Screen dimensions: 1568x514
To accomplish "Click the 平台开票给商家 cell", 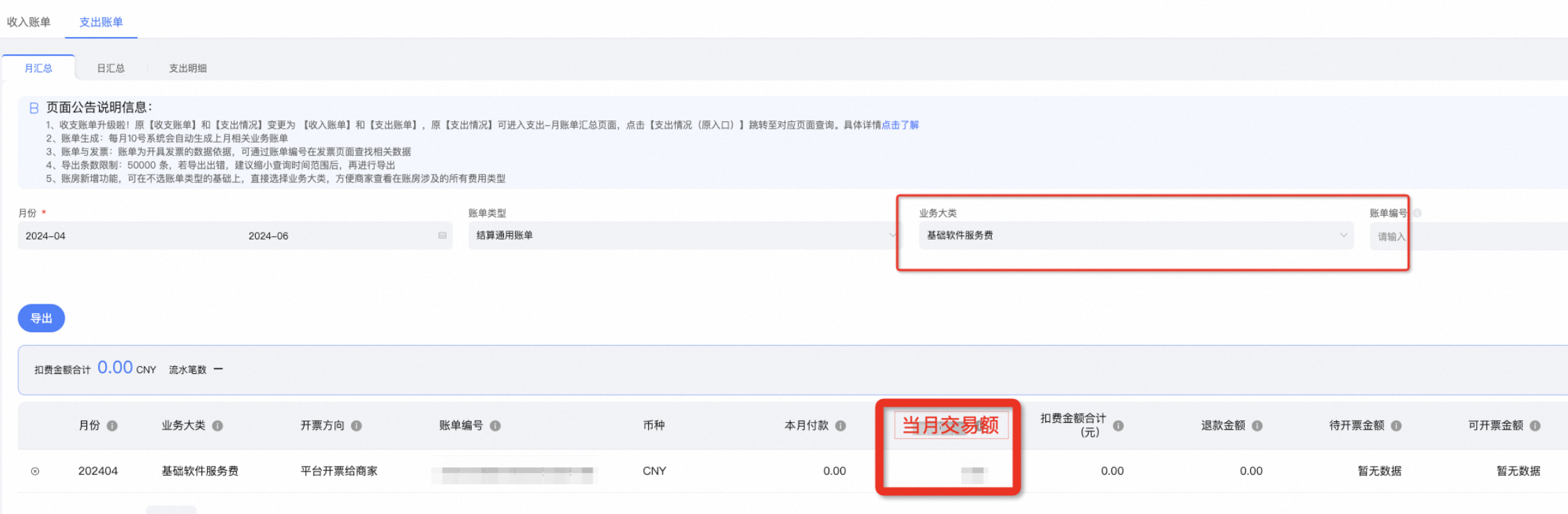I will point(339,471).
